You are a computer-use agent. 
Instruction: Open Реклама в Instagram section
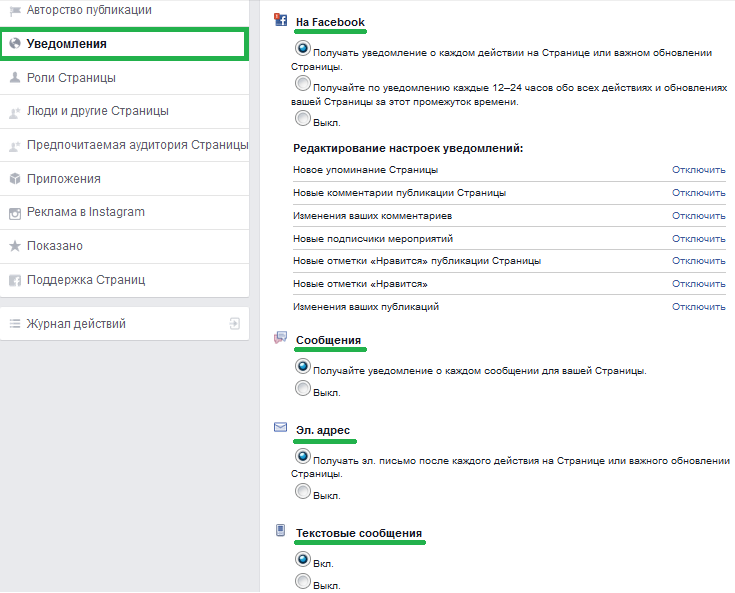pyautogui.click(x=124, y=213)
